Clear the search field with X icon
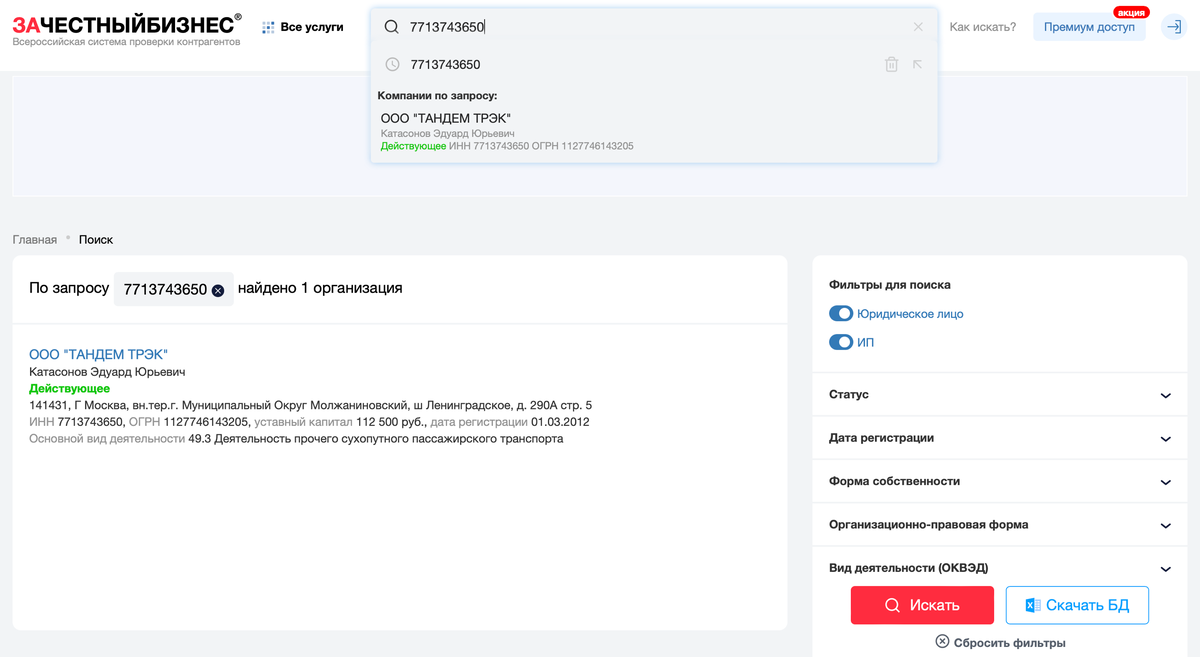This screenshot has height=657, width=1200. pos(918,27)
